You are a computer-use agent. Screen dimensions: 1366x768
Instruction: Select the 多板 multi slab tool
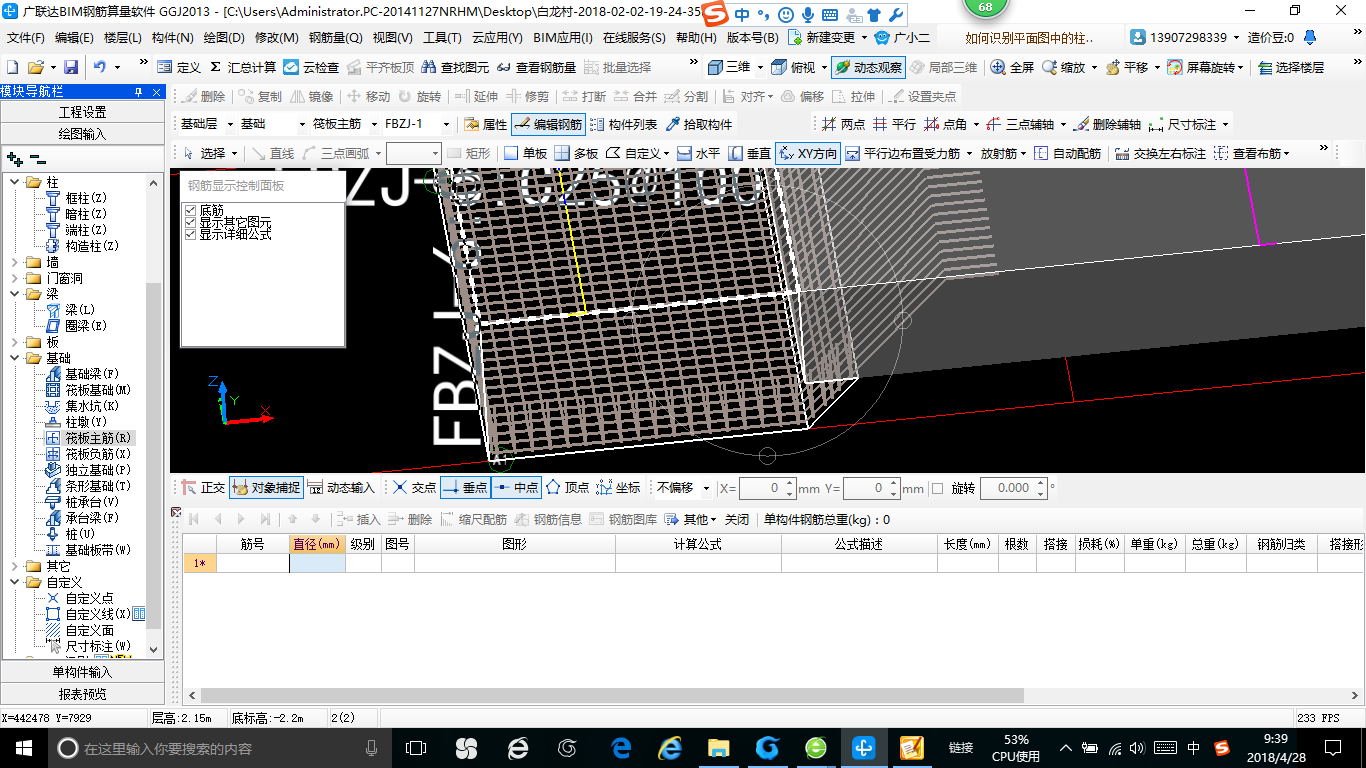[576, 153]
